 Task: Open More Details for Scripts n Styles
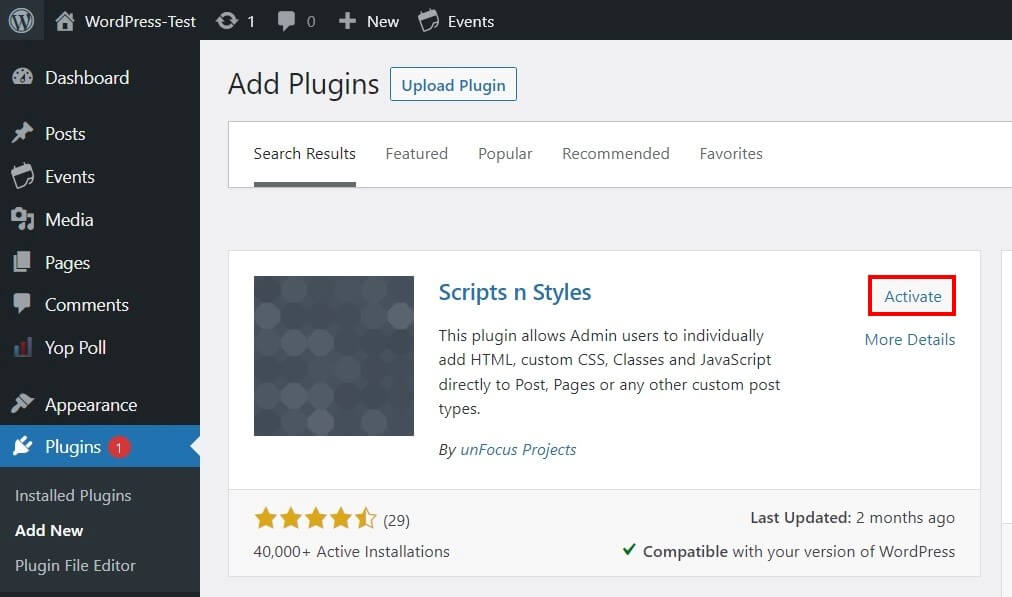tap(909, 339)
